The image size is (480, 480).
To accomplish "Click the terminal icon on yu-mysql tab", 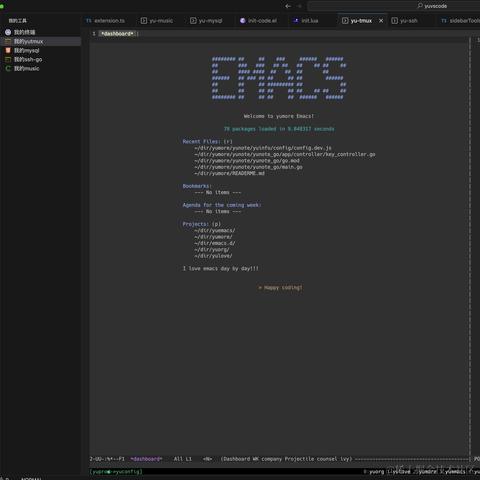I will point(193,21).
